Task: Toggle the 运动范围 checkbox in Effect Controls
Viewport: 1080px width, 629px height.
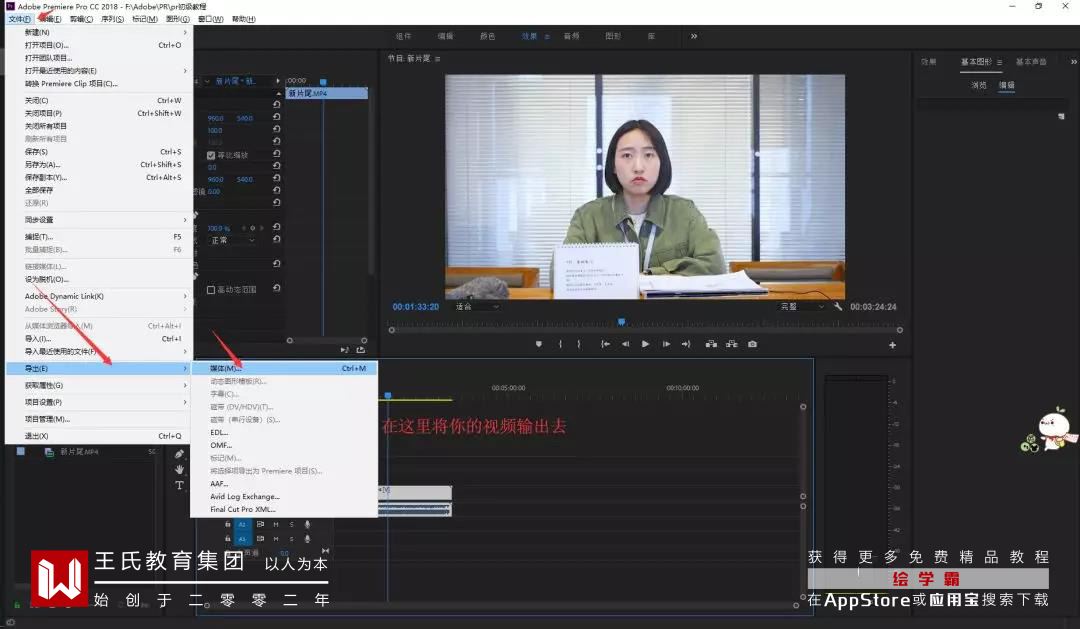Action: [211, 290]
